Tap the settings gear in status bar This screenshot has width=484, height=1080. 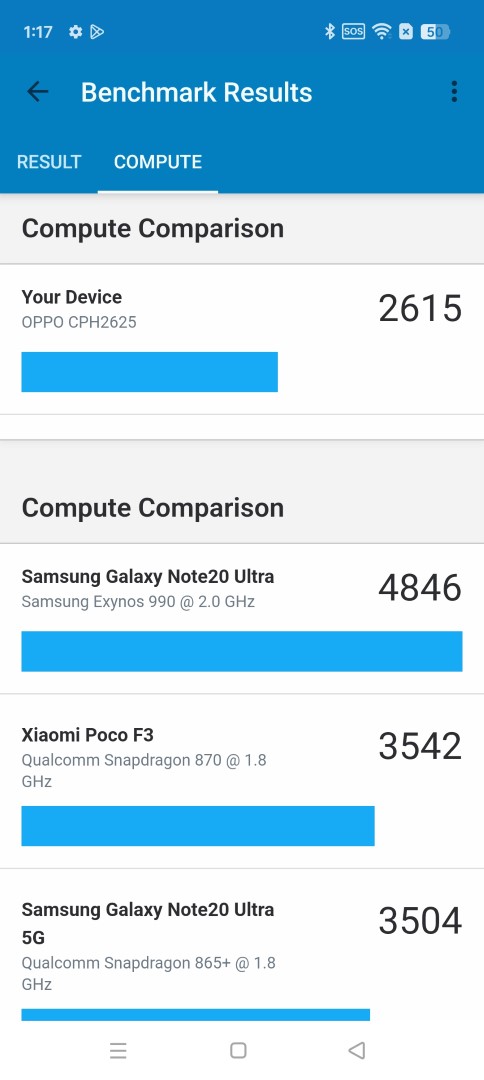(75, 32)
